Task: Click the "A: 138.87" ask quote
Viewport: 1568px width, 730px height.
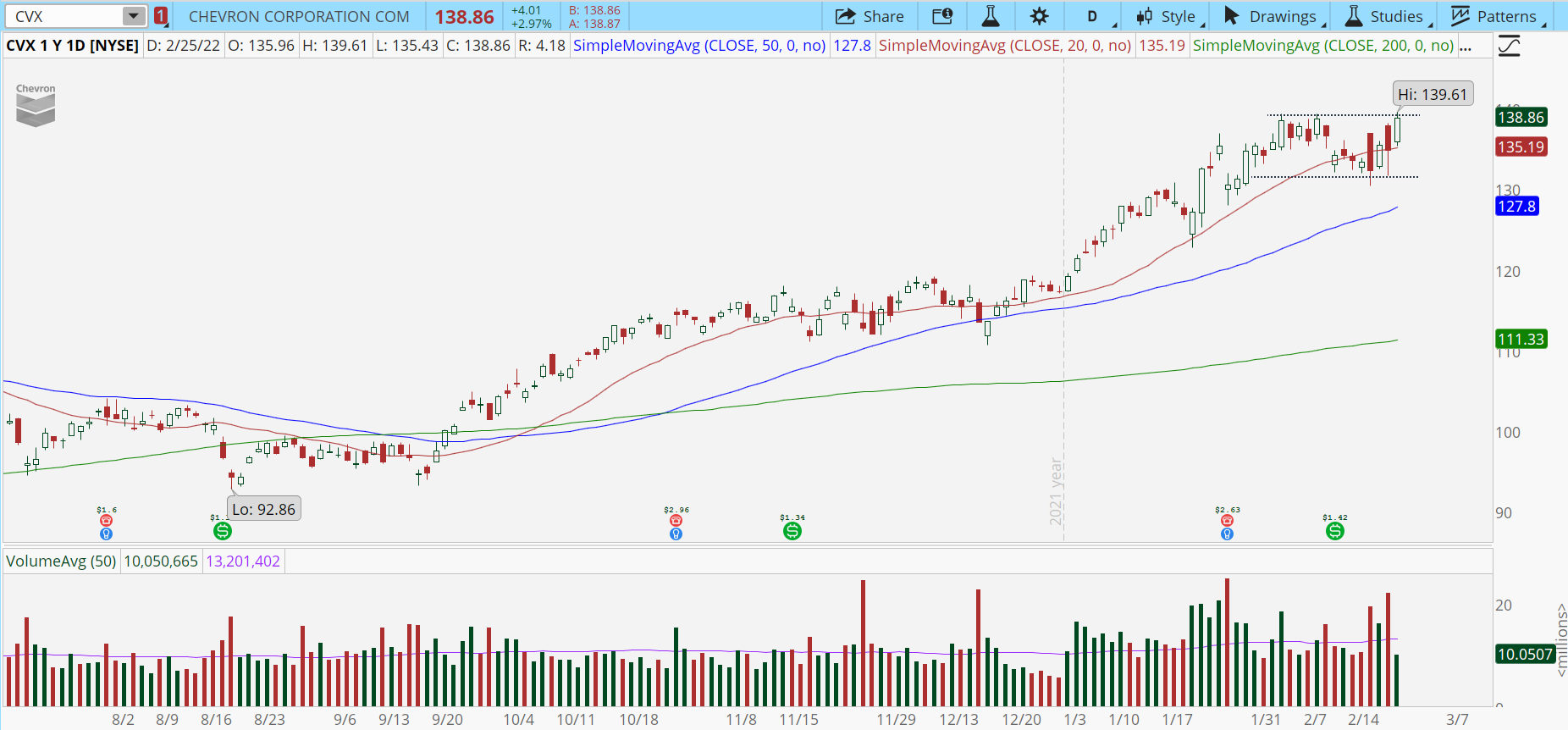Action: [594, 24]
